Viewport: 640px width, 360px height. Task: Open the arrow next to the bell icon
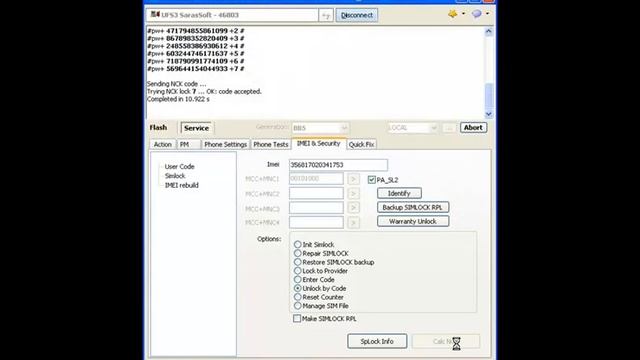click(463, 14)
